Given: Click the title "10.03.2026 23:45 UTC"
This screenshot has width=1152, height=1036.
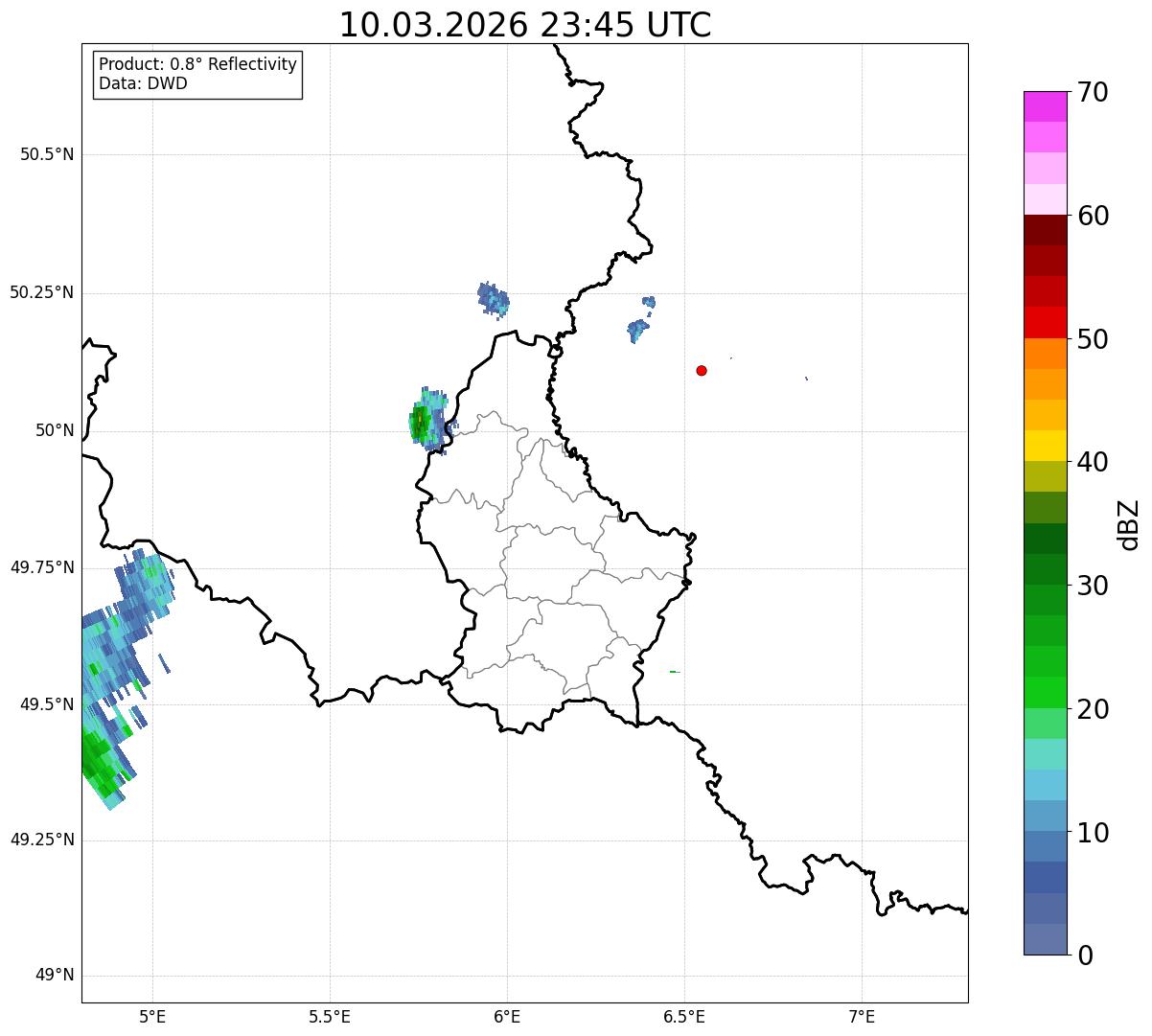Looking at the screenshot, I should click(525, 25).
